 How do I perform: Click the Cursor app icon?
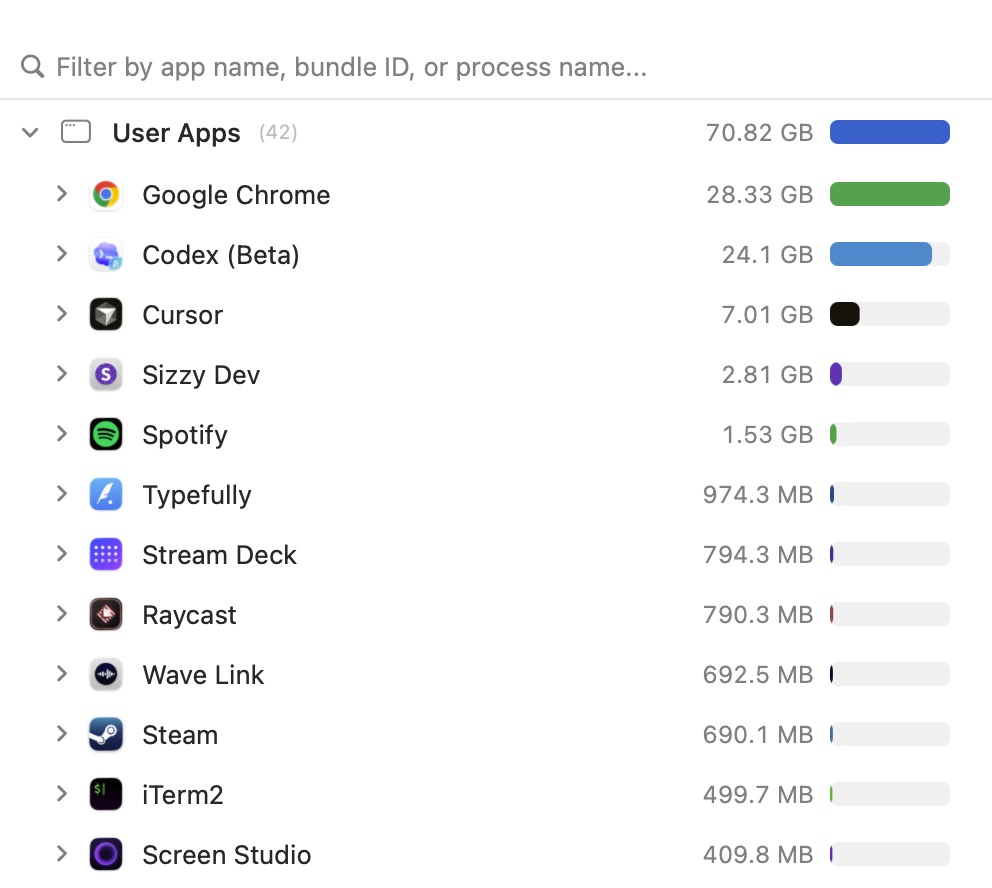tap(106, 314)
